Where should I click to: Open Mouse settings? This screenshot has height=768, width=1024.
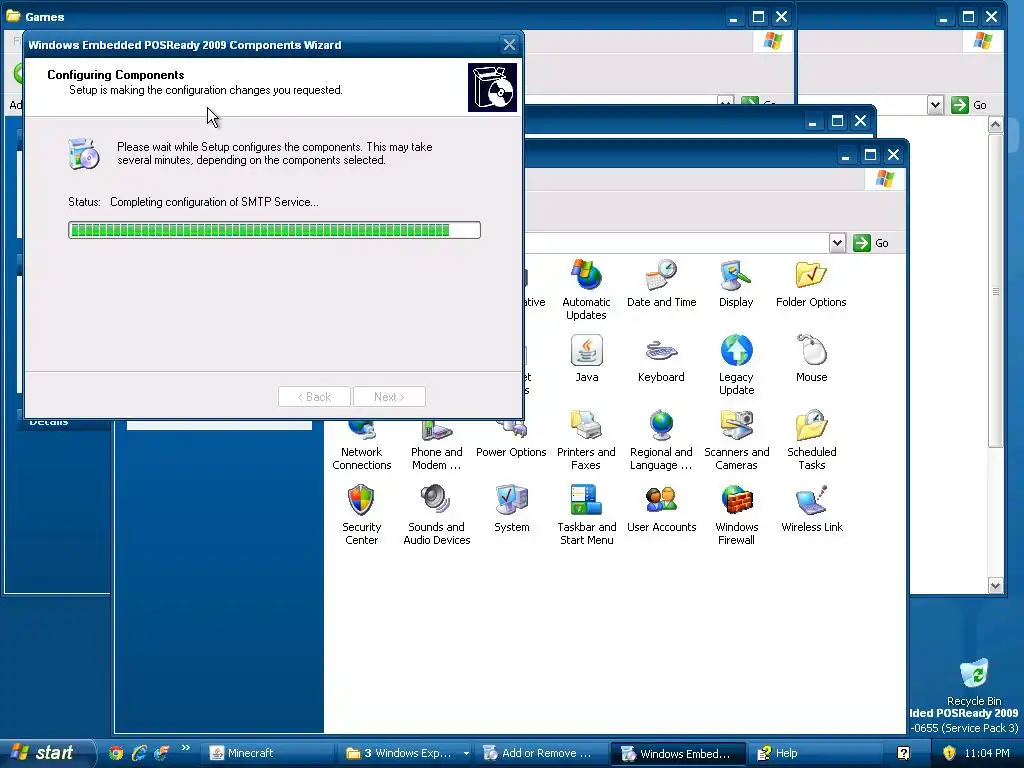coord(811,359)
